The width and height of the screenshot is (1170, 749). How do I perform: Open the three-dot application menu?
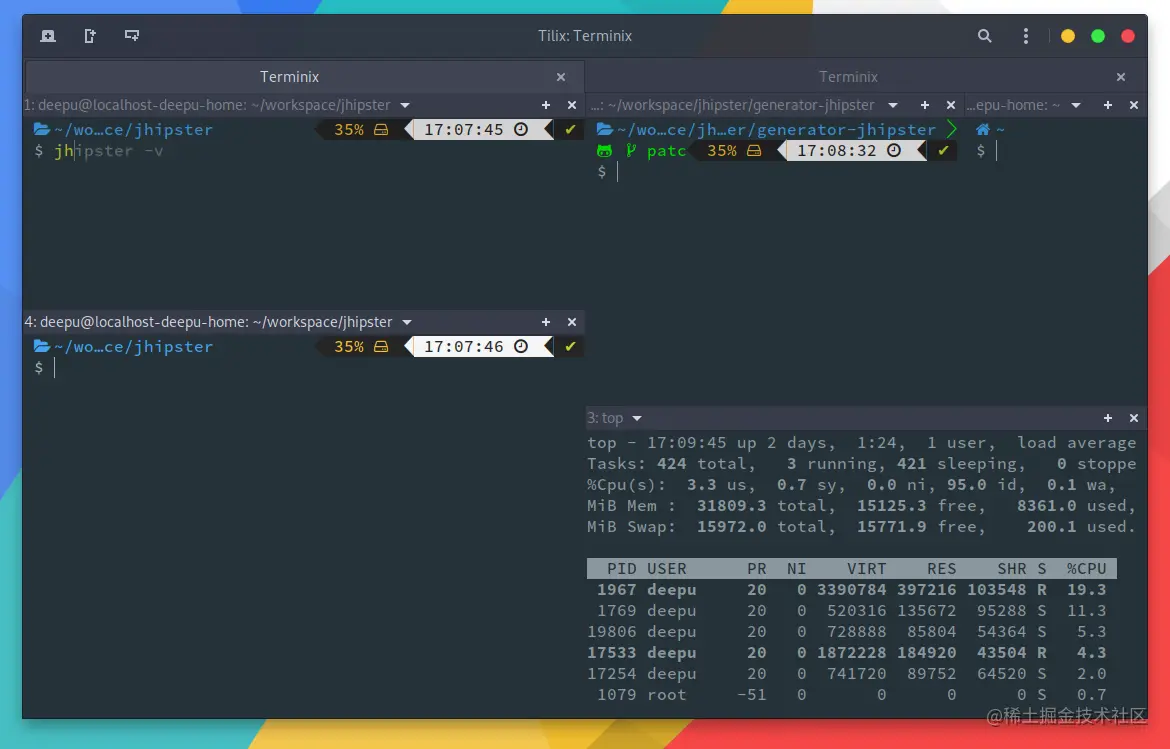click(x=1025, y=36)
